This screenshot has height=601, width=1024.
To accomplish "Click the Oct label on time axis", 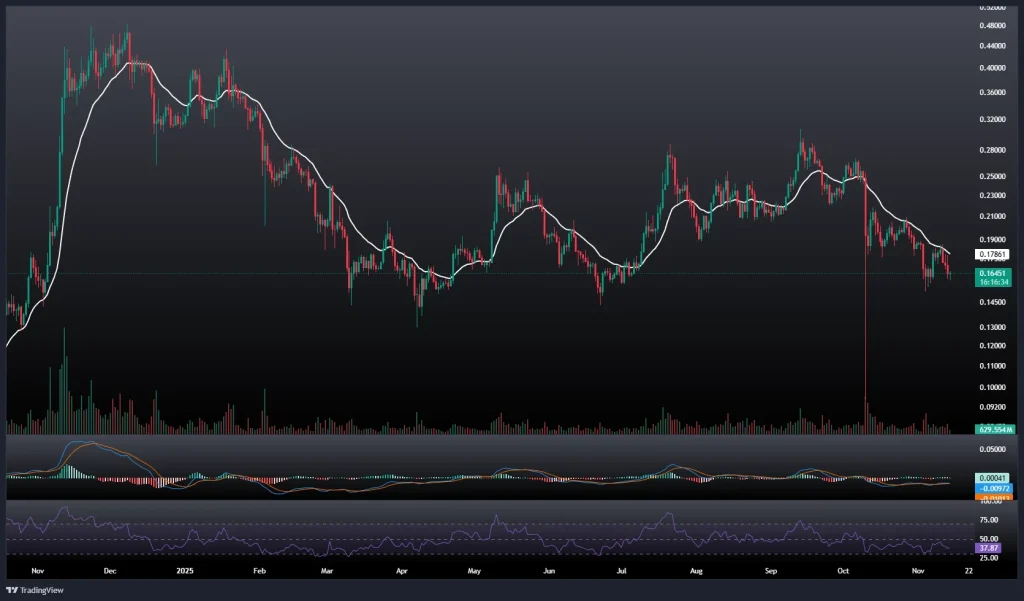I will click(x=843, y=571).
